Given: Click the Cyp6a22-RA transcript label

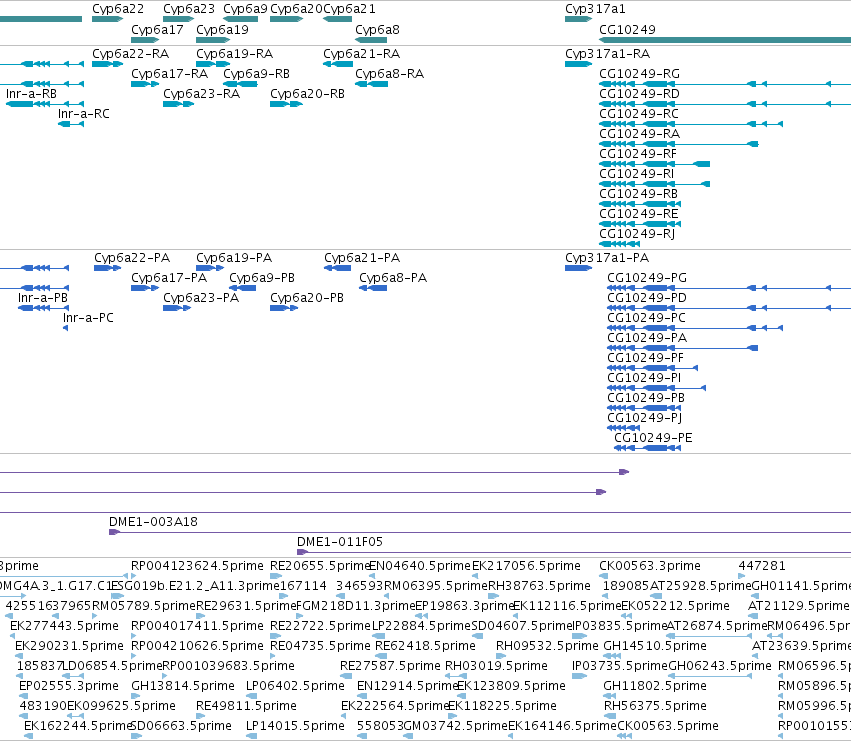Looking at the screenshot, I should [130, 53].
